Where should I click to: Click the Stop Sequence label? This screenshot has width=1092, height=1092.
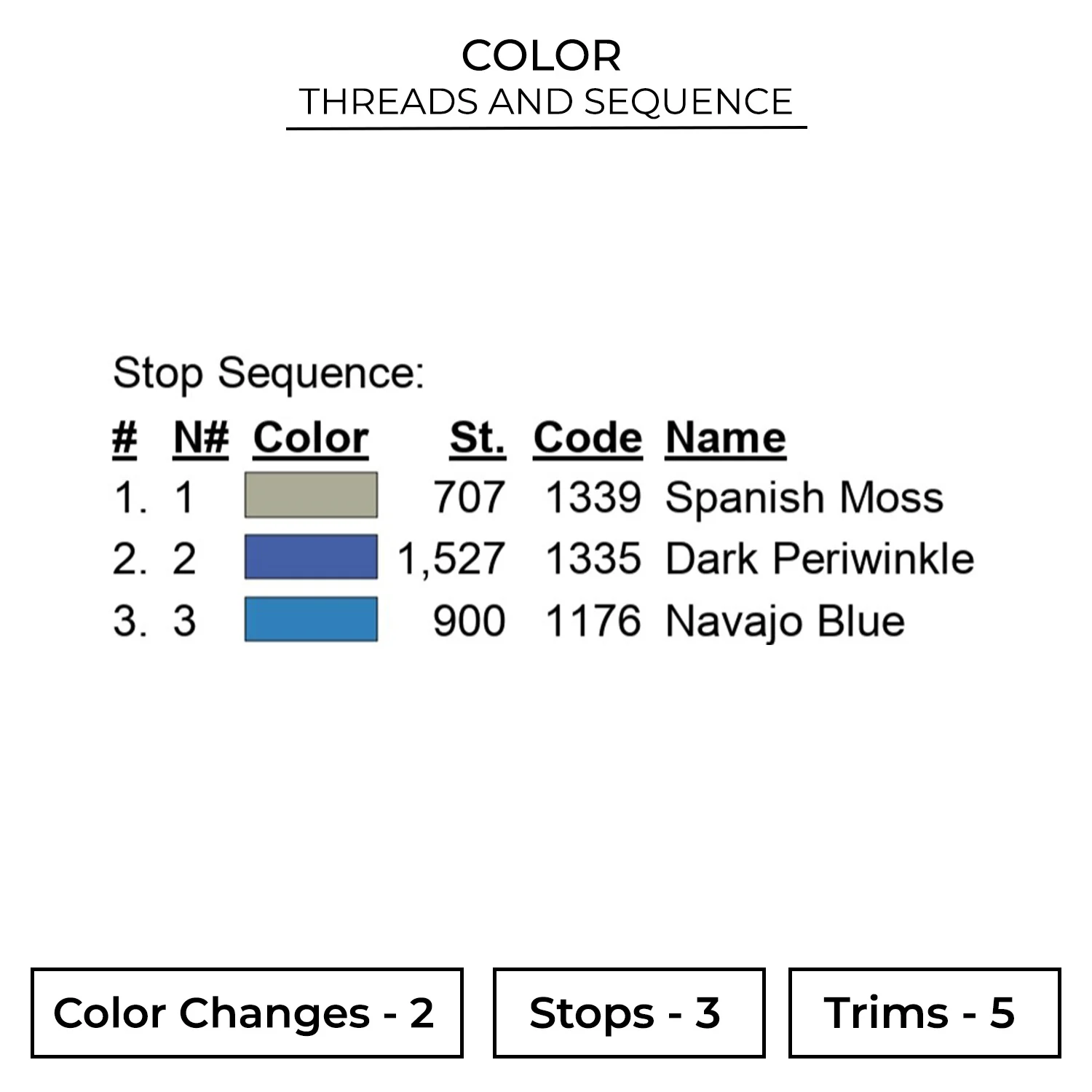[x=269, y=373]
